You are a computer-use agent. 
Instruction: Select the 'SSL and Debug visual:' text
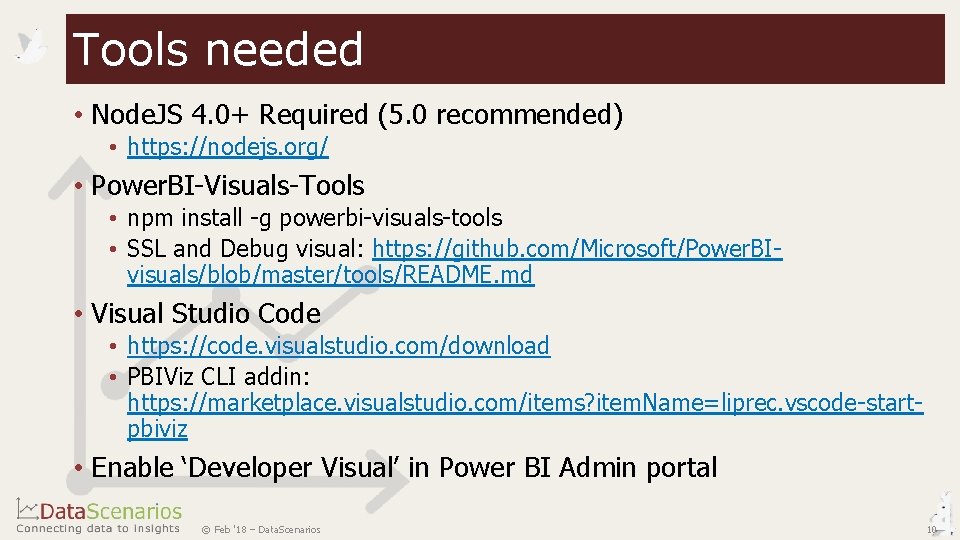click(246, 249)
